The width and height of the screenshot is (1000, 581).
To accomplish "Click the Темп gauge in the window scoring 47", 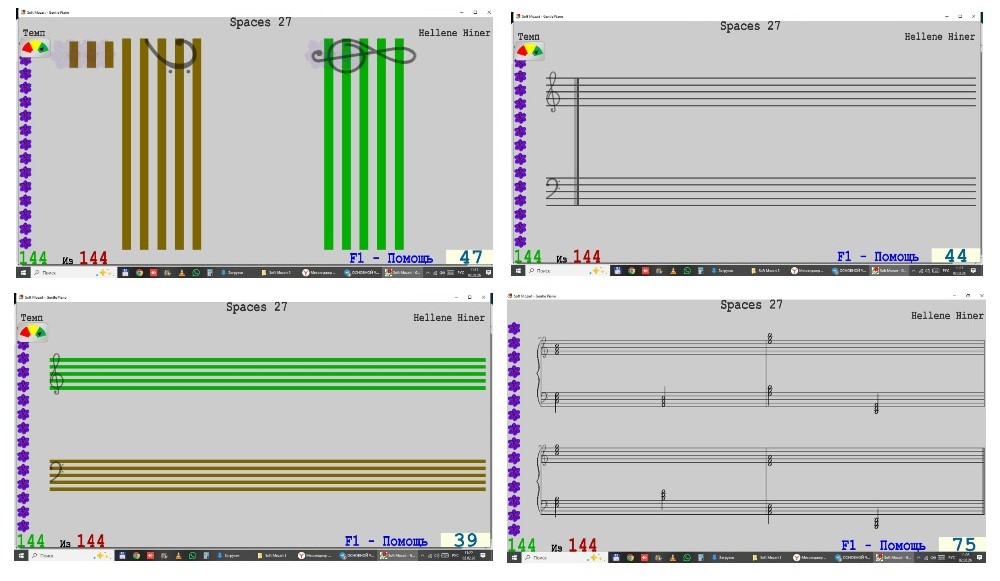I will click(x=34, y=47).
